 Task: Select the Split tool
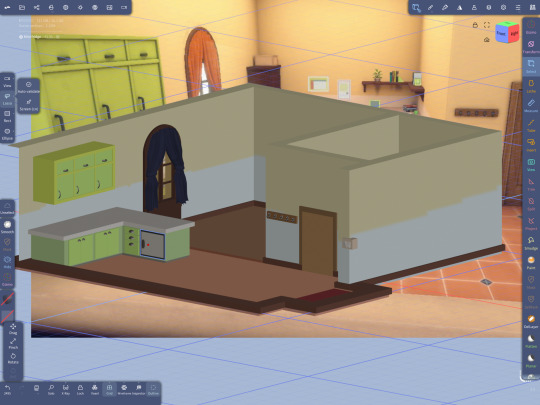531,204
